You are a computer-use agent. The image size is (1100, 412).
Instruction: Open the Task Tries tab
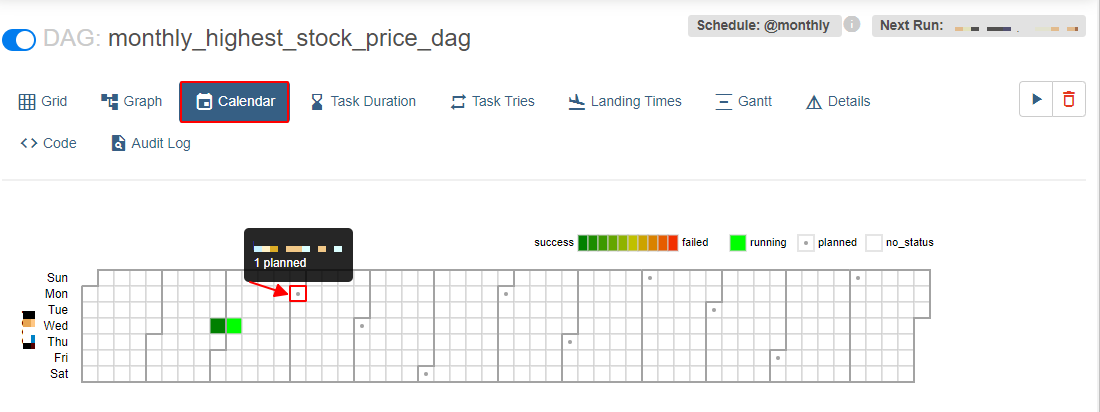click(x=492, y=102)
